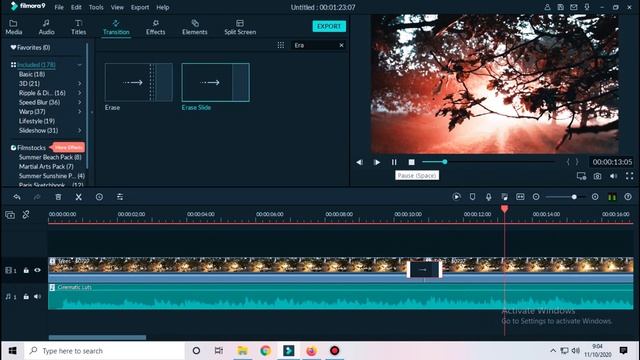
Task: Split clip with scissors icon
Action: [x=78, y=197]
